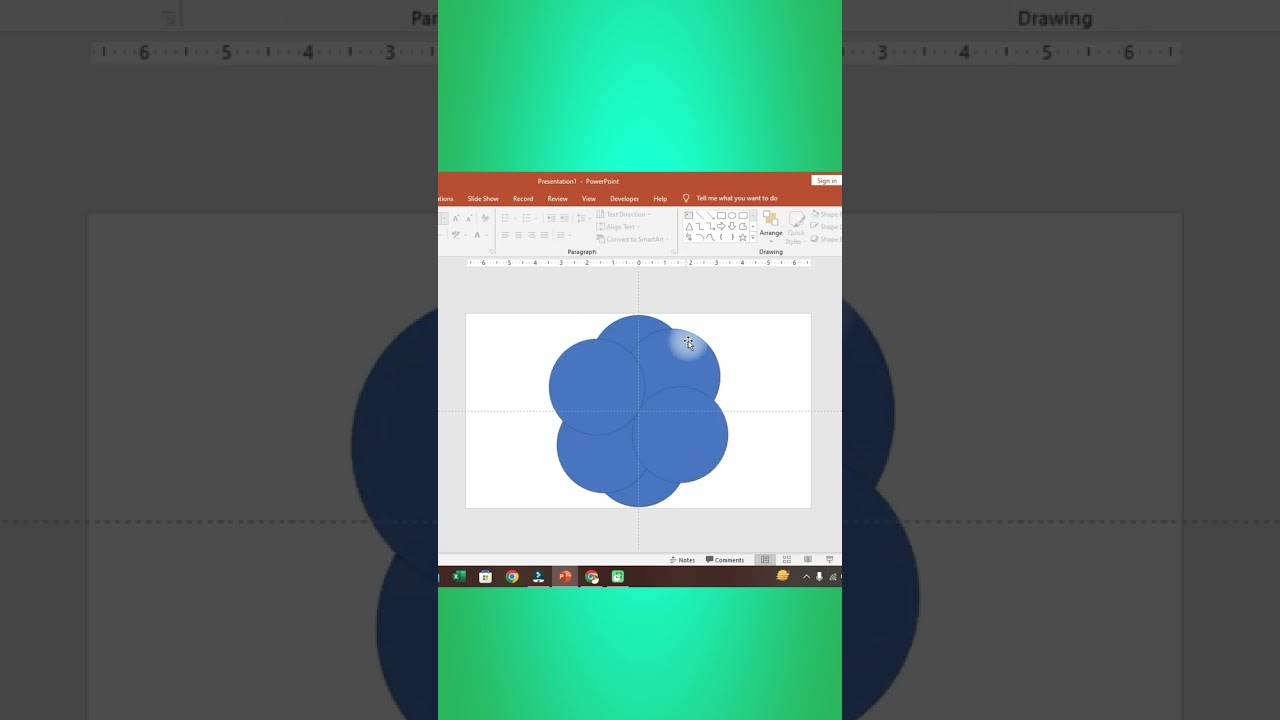
Task: Toggle the Notes pane in status bar
Action: [682, 560]
